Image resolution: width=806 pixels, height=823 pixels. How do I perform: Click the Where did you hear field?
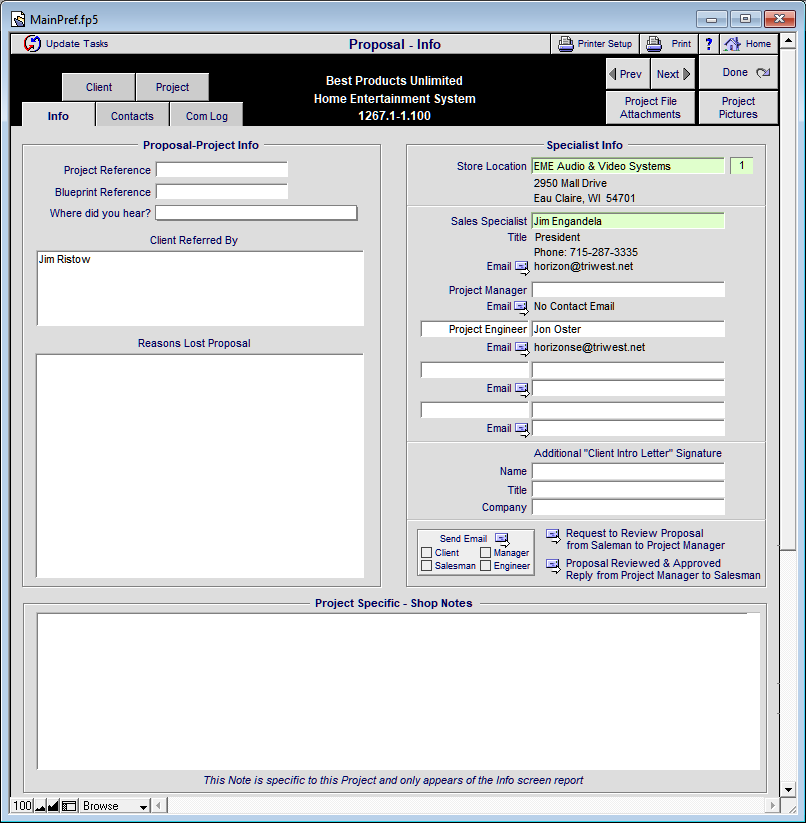pyautogui.click(x=256, y=213)
